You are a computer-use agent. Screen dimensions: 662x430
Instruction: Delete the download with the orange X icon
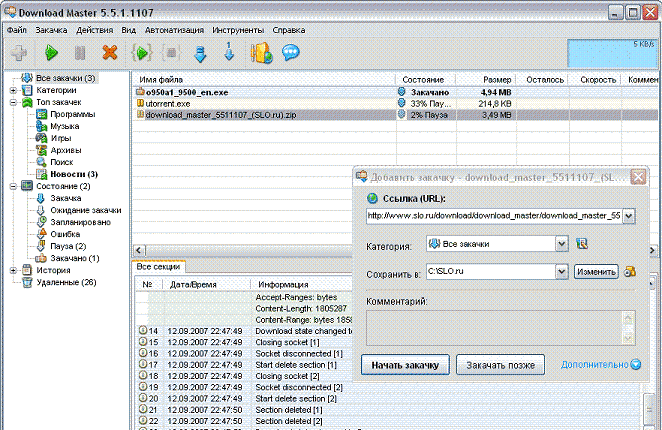coord(110,53)
